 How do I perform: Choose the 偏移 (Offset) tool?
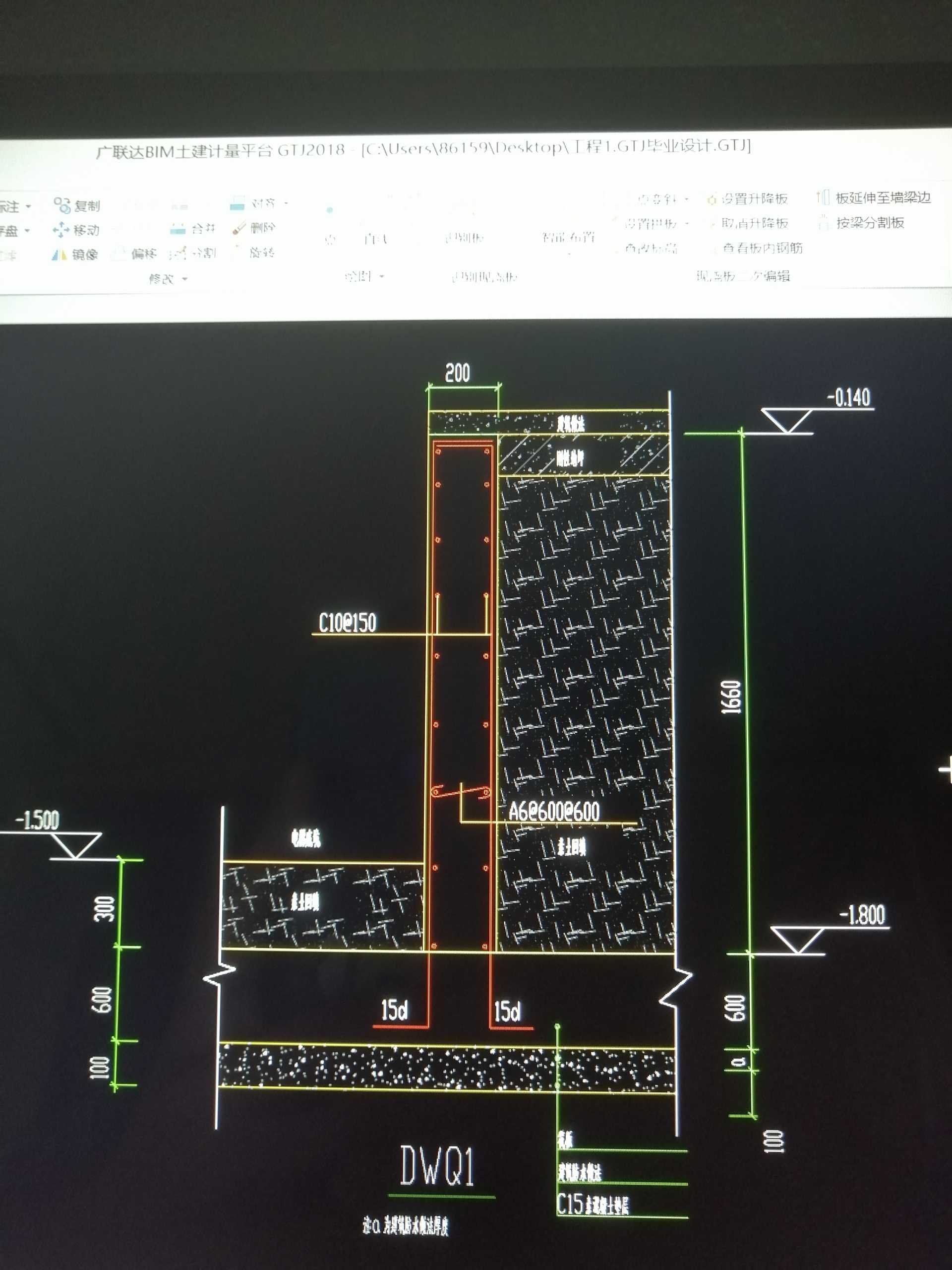135,253
